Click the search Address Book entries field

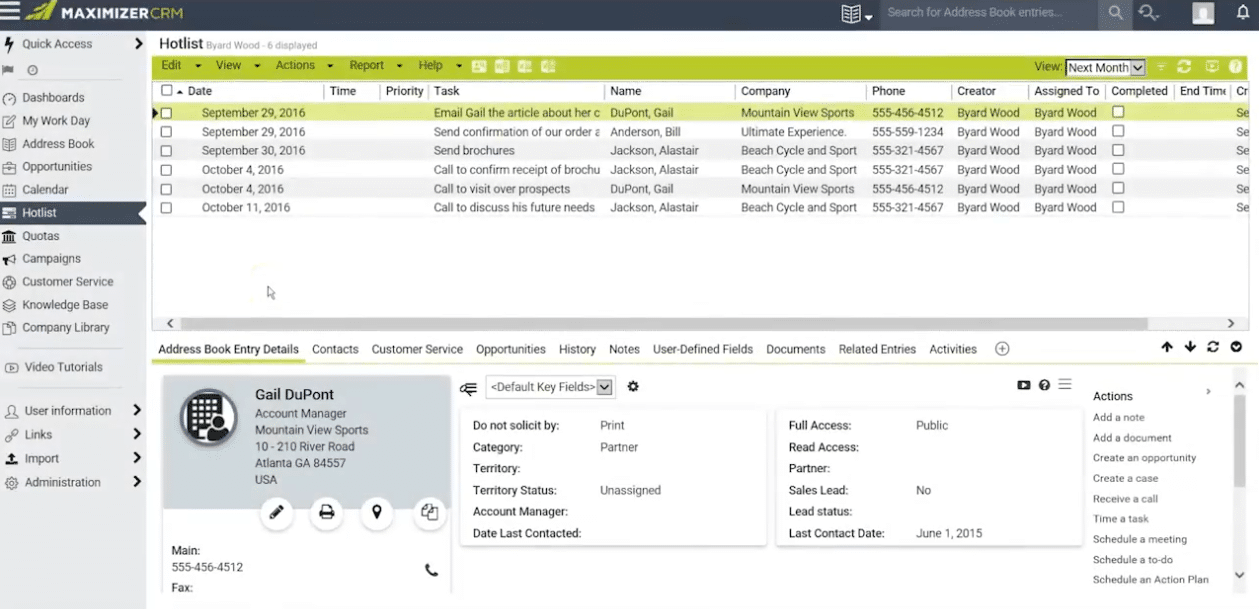(x=987, y=13)
